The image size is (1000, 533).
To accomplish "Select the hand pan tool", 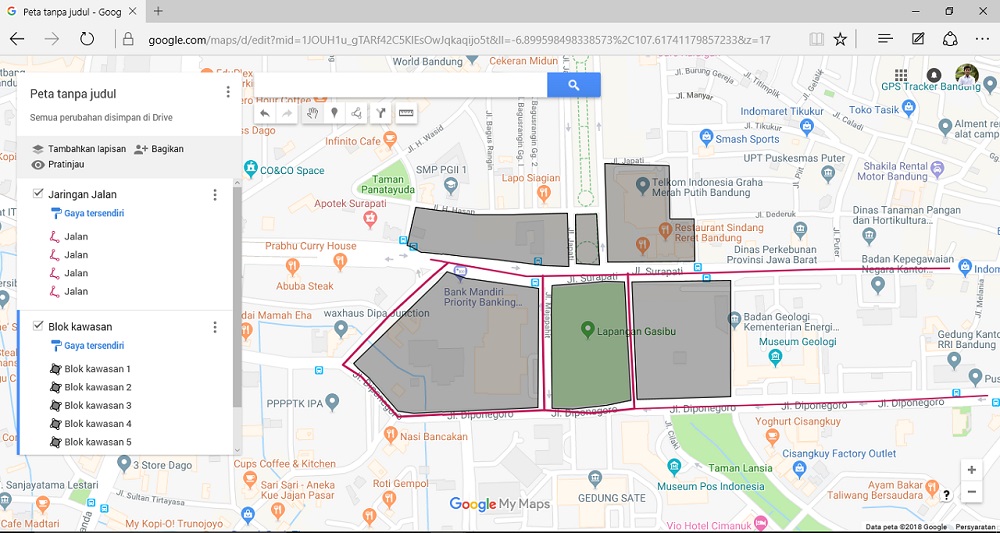I will (312, 113).
